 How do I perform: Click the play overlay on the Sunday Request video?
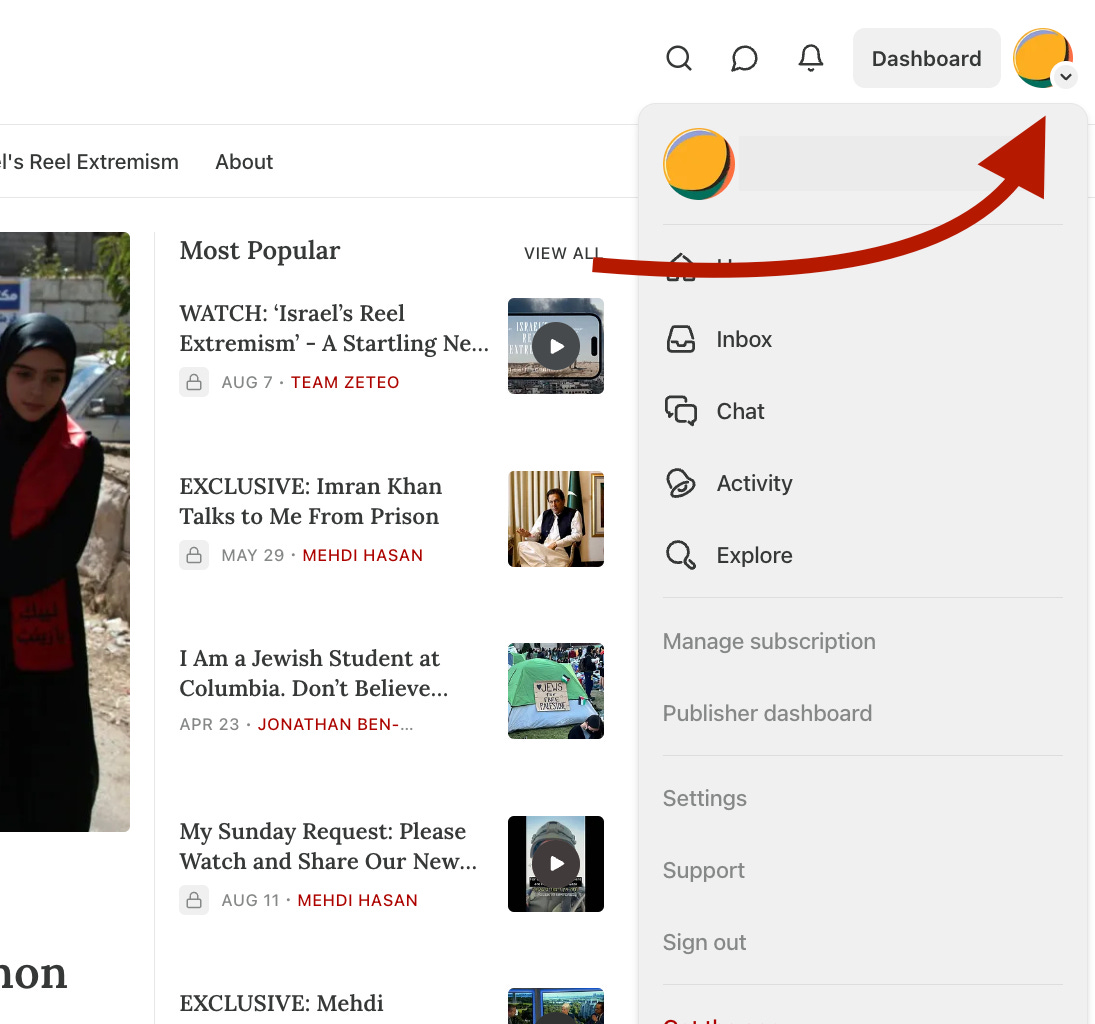(555, 863)
